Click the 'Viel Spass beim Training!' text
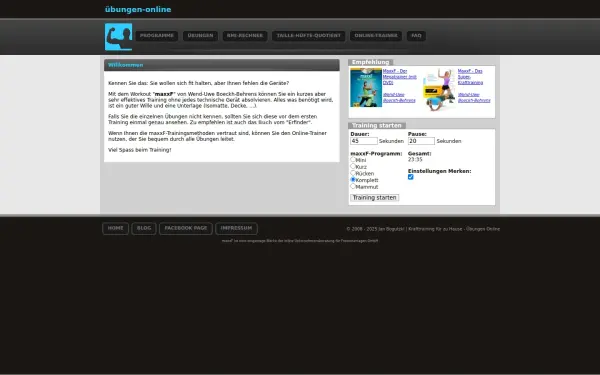Screen dimensions: 600x375 pos(140,150)
